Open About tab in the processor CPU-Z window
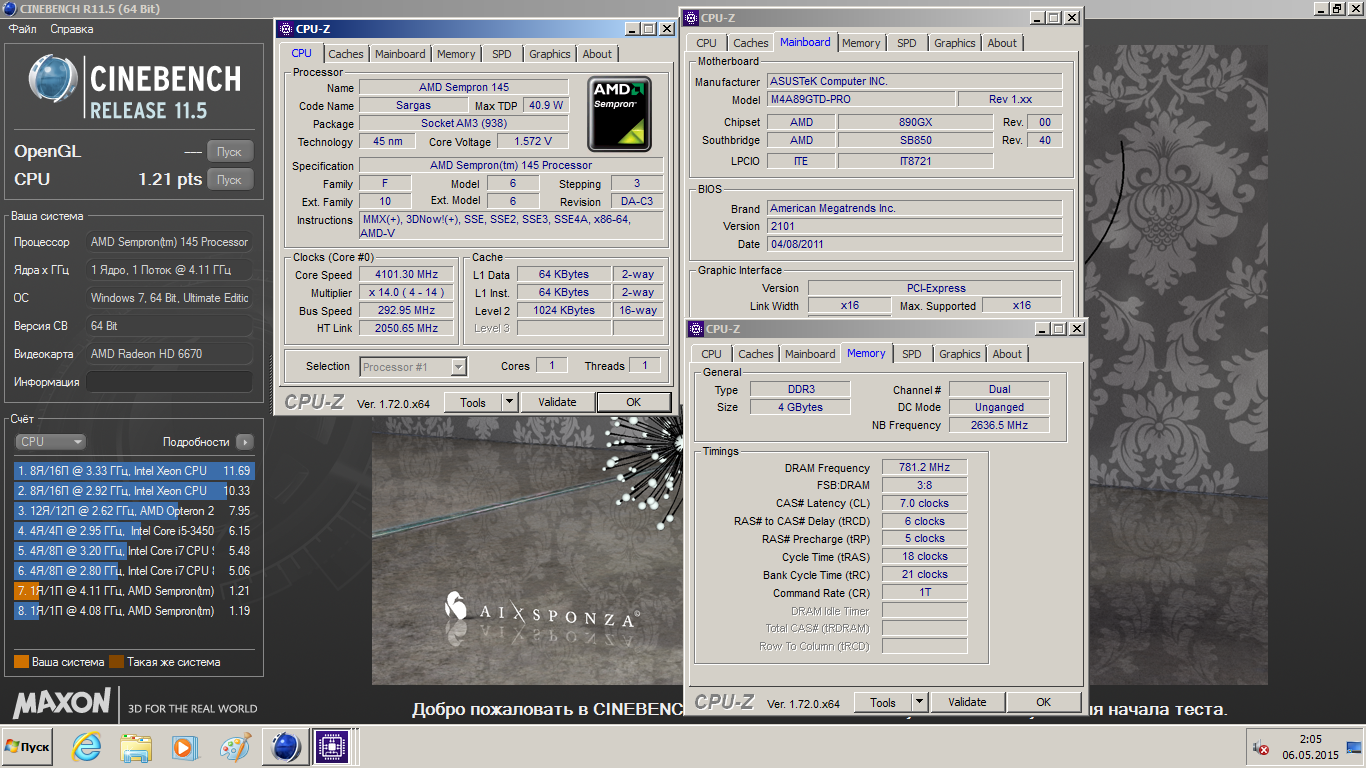Image resolution: width=1366 pixels, height=768 pixels. tap(597, 54)
